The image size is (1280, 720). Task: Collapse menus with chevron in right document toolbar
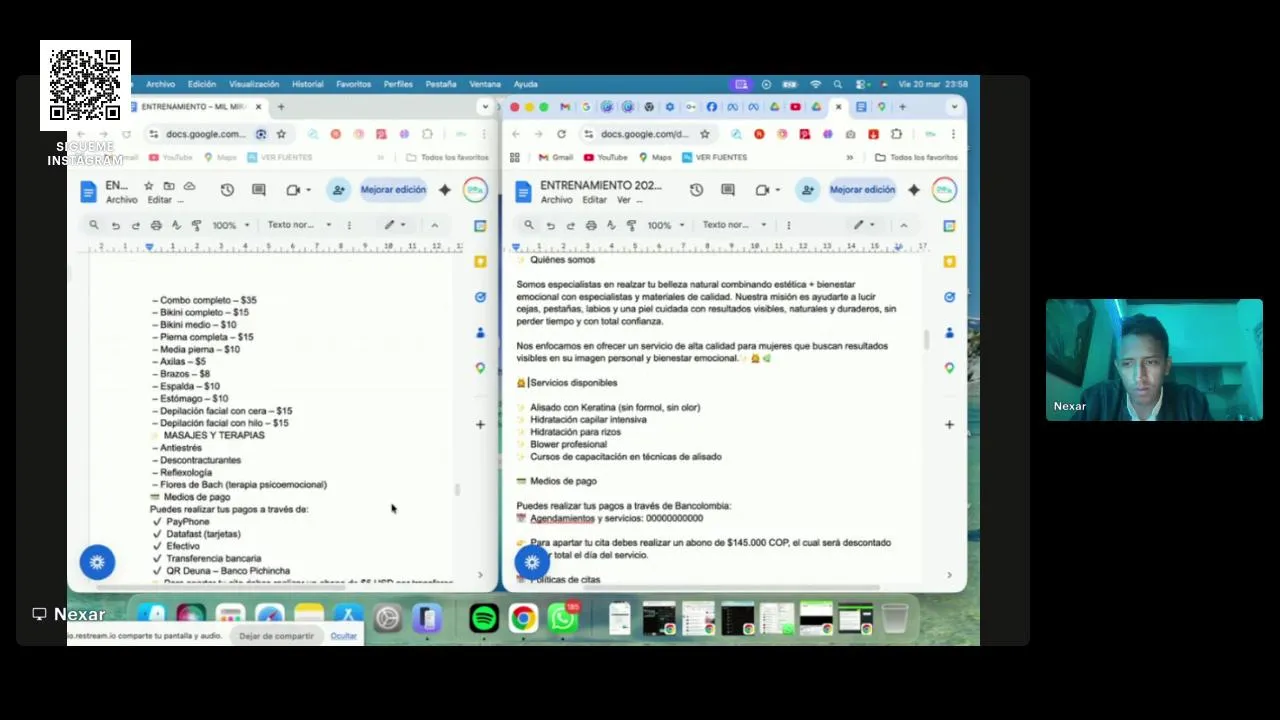904,225
